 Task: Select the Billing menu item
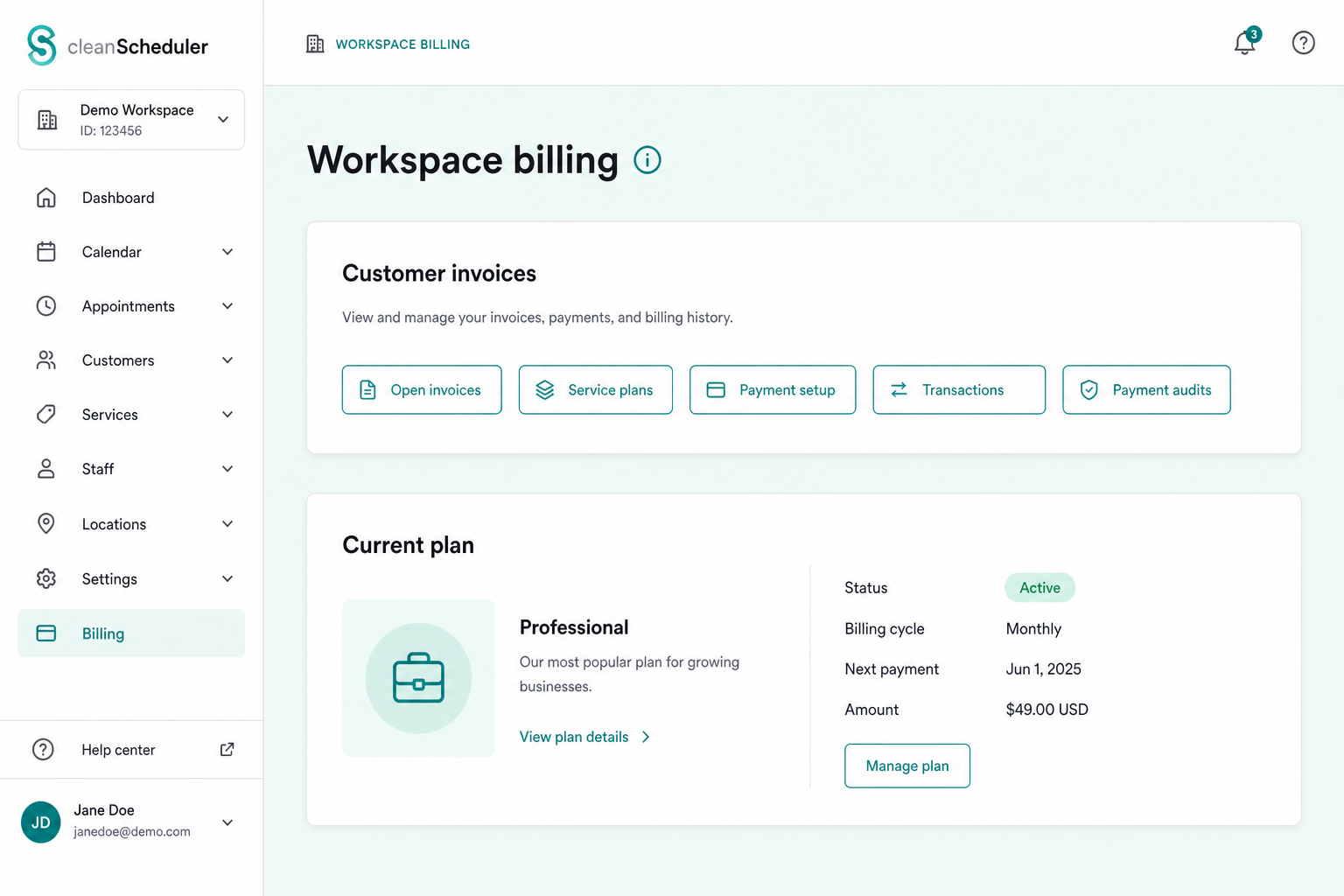[131, 633]
